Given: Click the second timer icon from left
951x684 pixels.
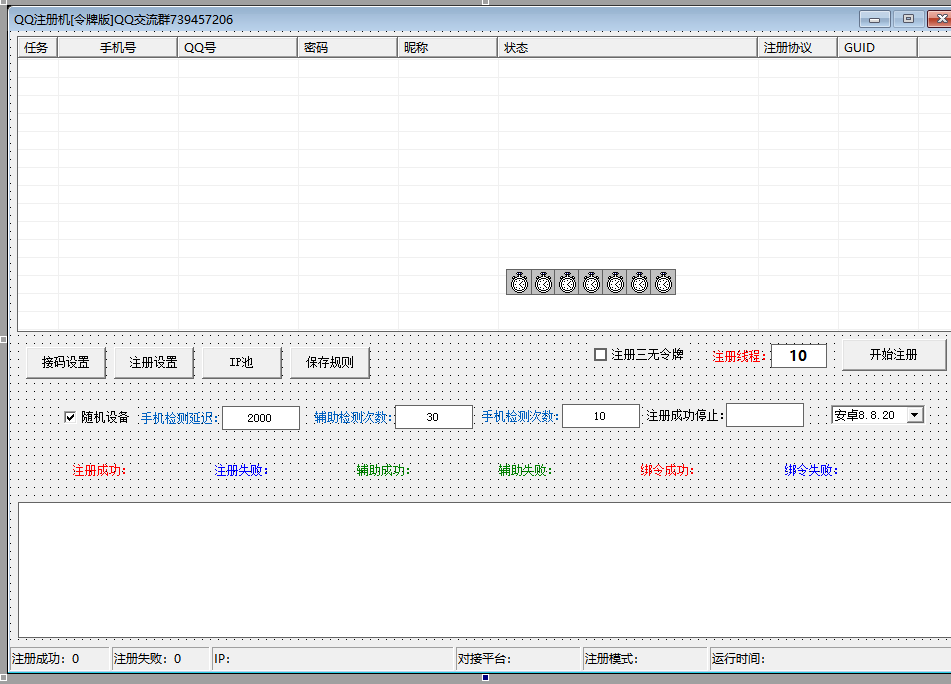Looking at the screenshot, I should click(x=543, y=283).
